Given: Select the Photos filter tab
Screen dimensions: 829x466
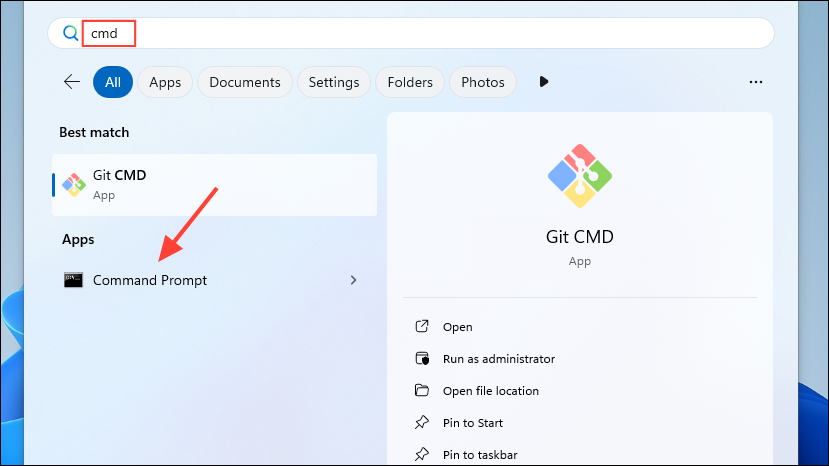Looking at the screenshot, I should coord(483,82).
